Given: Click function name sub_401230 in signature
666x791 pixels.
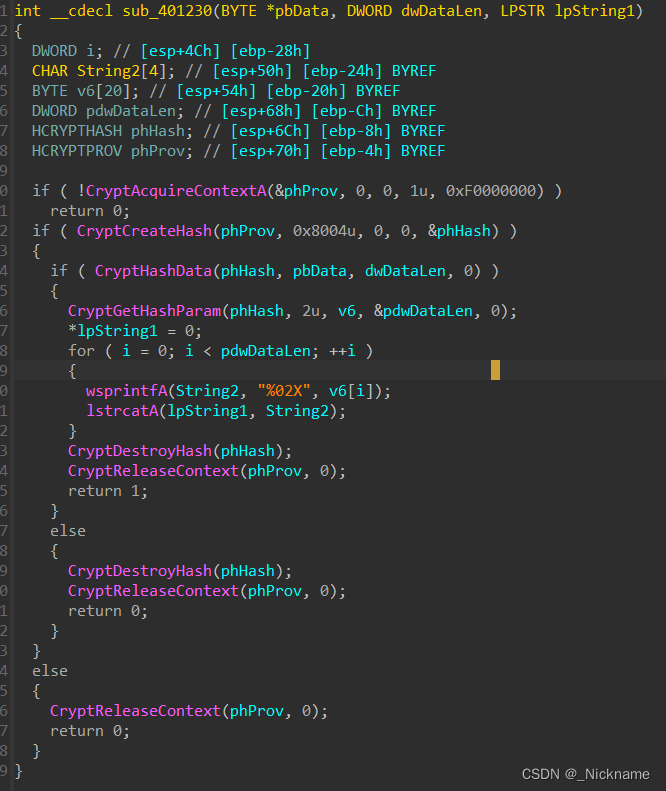Looking at the screenshot, I should pos(168,11).
